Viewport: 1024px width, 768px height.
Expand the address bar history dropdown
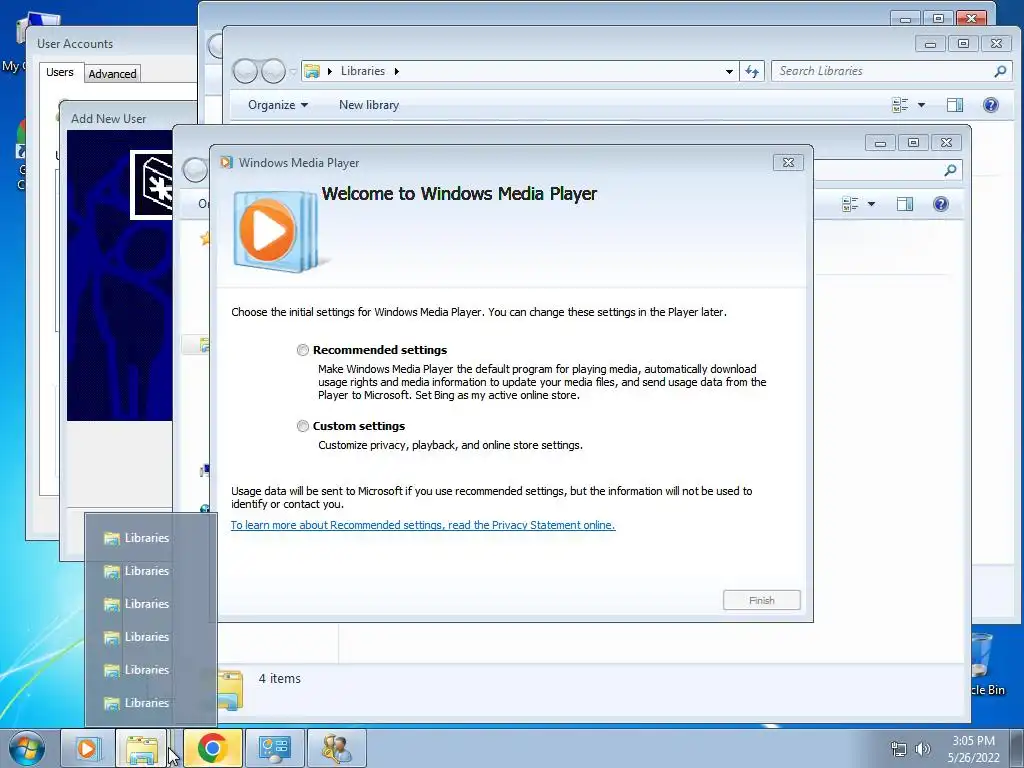(x=729, y=71)
